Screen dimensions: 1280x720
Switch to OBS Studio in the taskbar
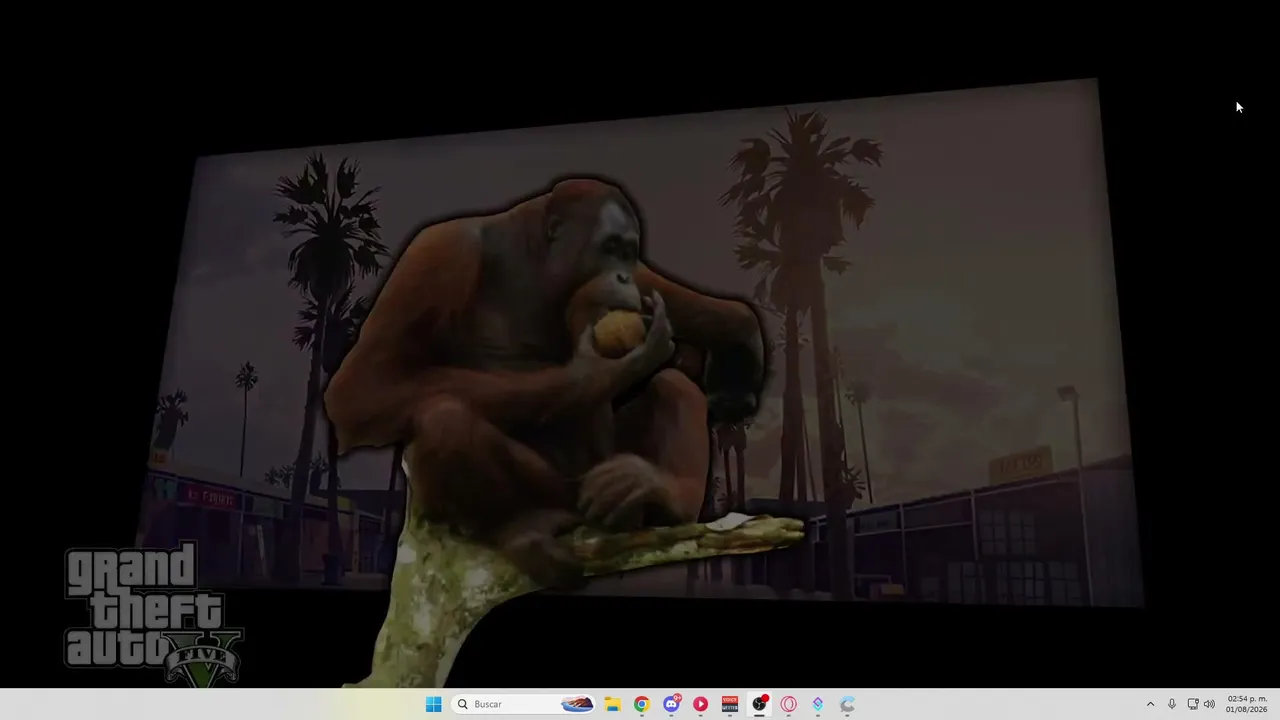[759, 704]
